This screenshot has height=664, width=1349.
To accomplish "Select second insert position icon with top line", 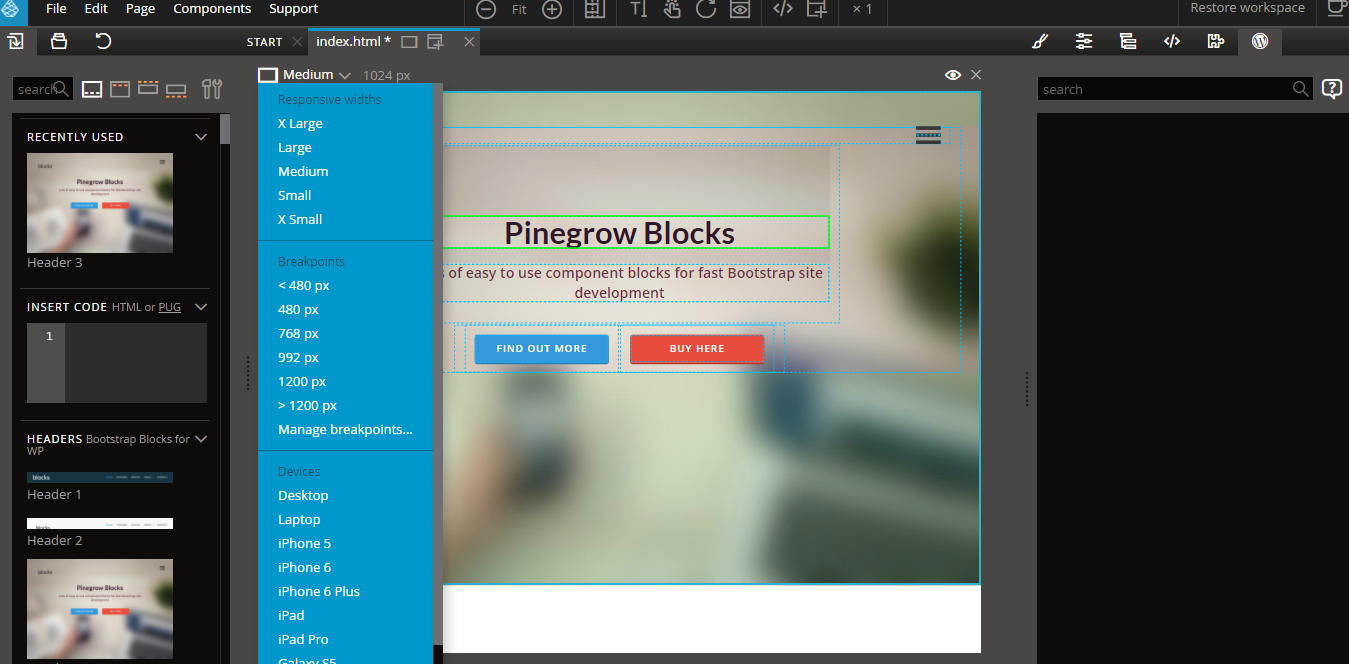I will (x=120, y=89).
